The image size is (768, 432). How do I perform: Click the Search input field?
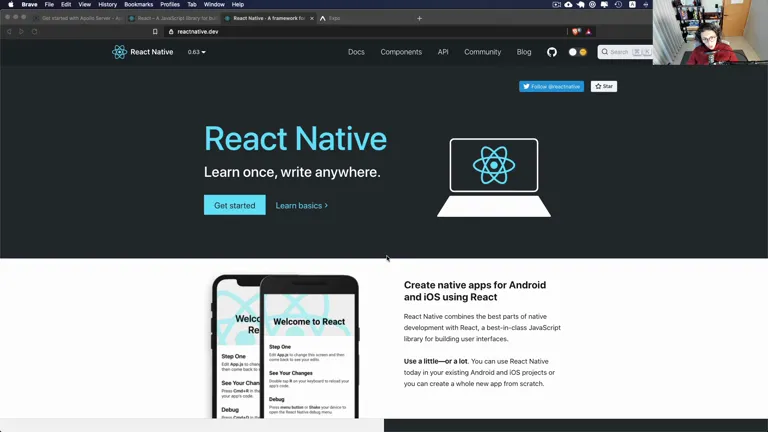coord(625,52)
